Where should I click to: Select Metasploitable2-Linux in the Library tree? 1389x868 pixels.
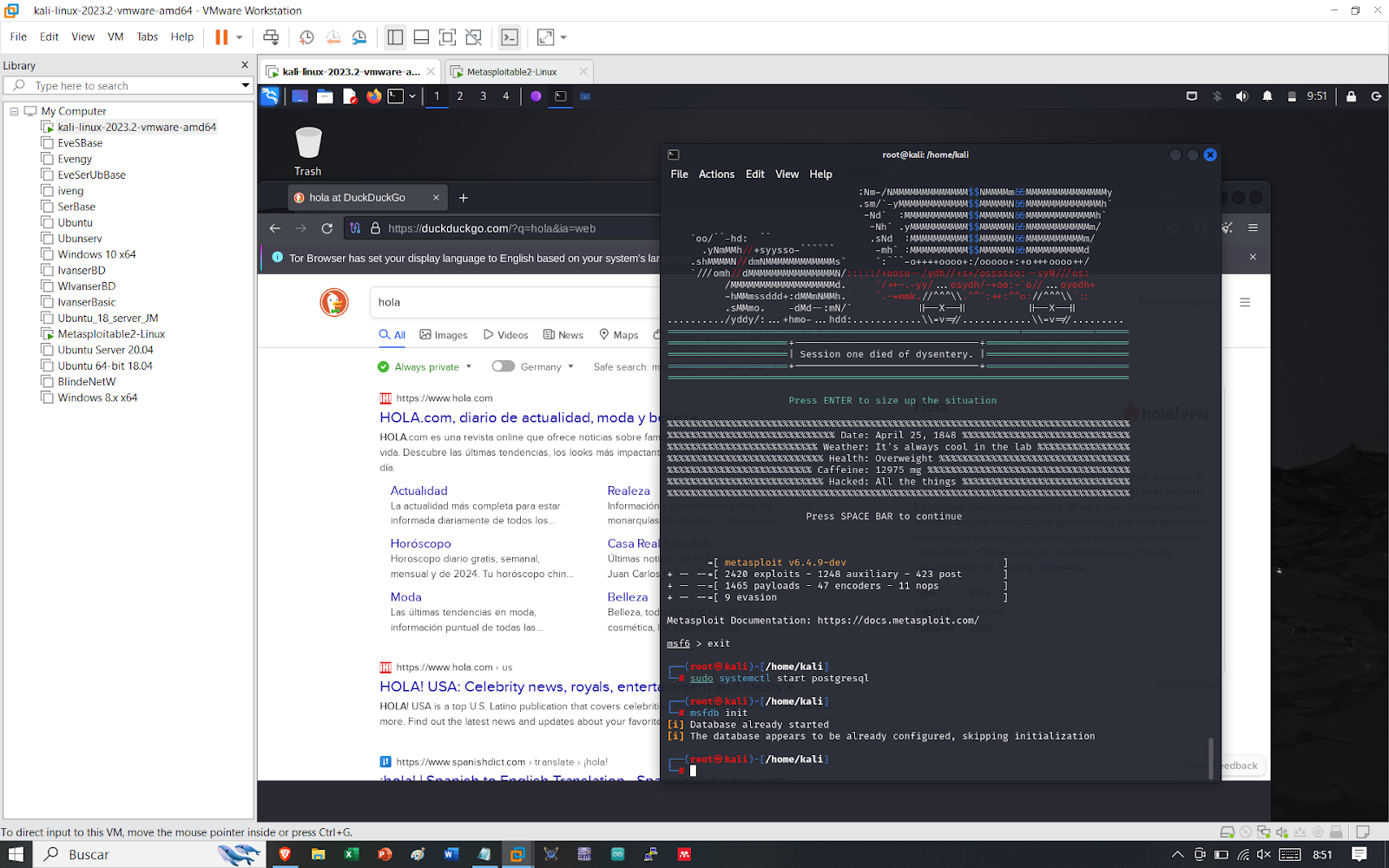111,334
